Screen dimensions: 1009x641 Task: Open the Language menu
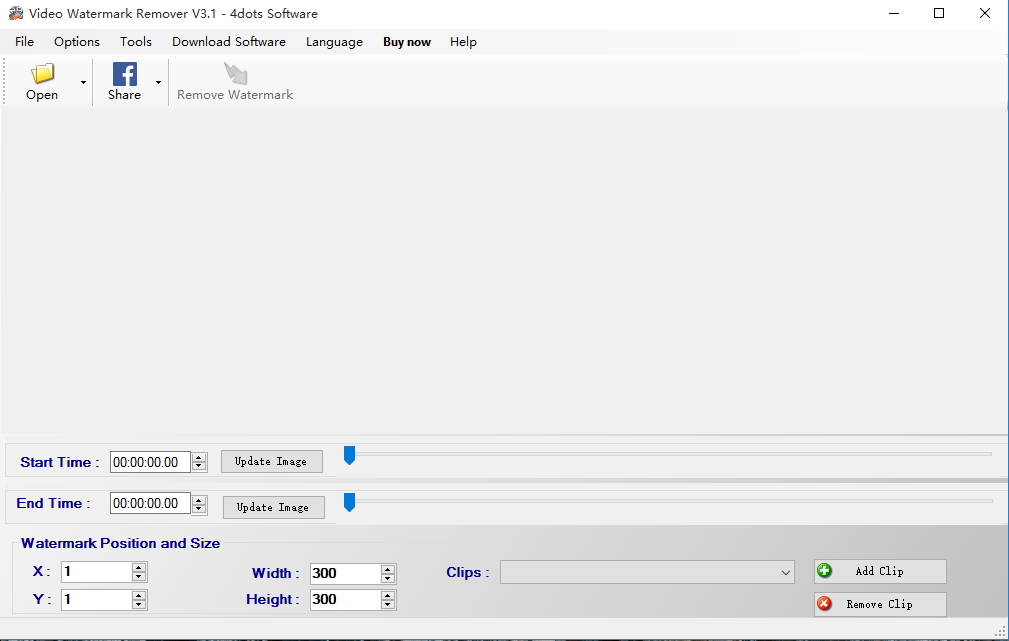tap(334, 42)
